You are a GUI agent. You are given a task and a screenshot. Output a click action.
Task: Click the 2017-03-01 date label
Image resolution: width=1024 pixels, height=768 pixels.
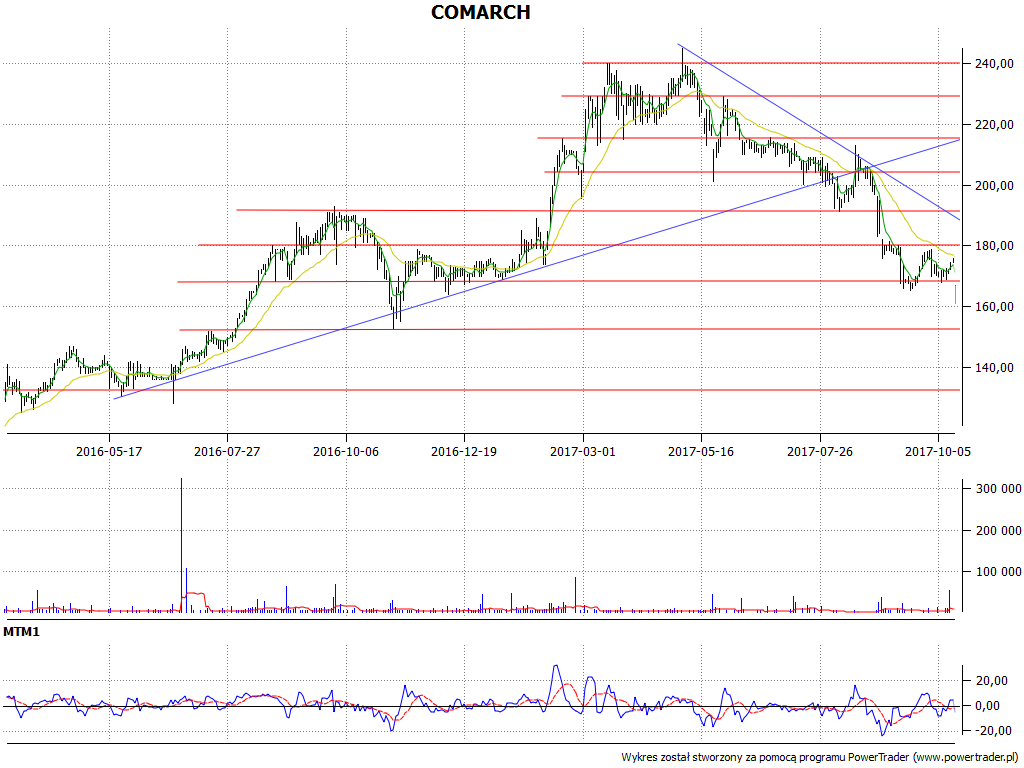583,451
